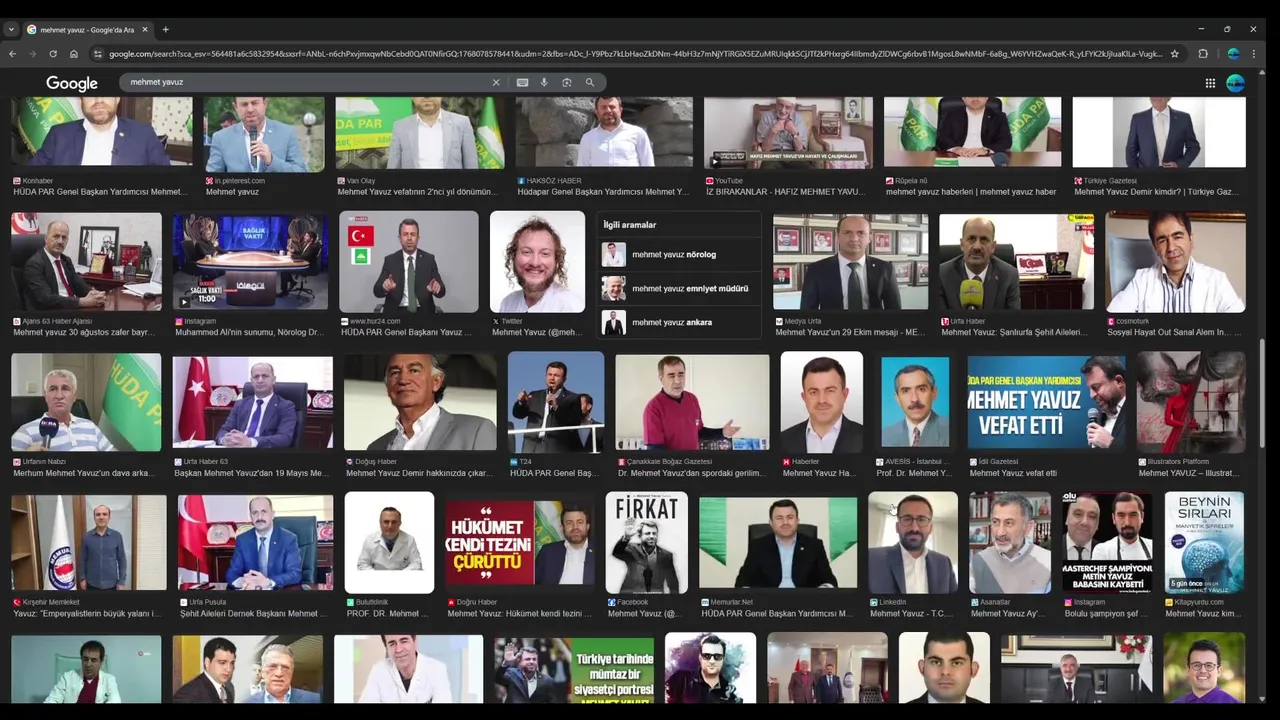1280x720 pixels.
Task: Open the 'HÜKÜMET KENDİ TEZİNİ ÇÜRÜTTÜ' image
Action: [519, 542]
